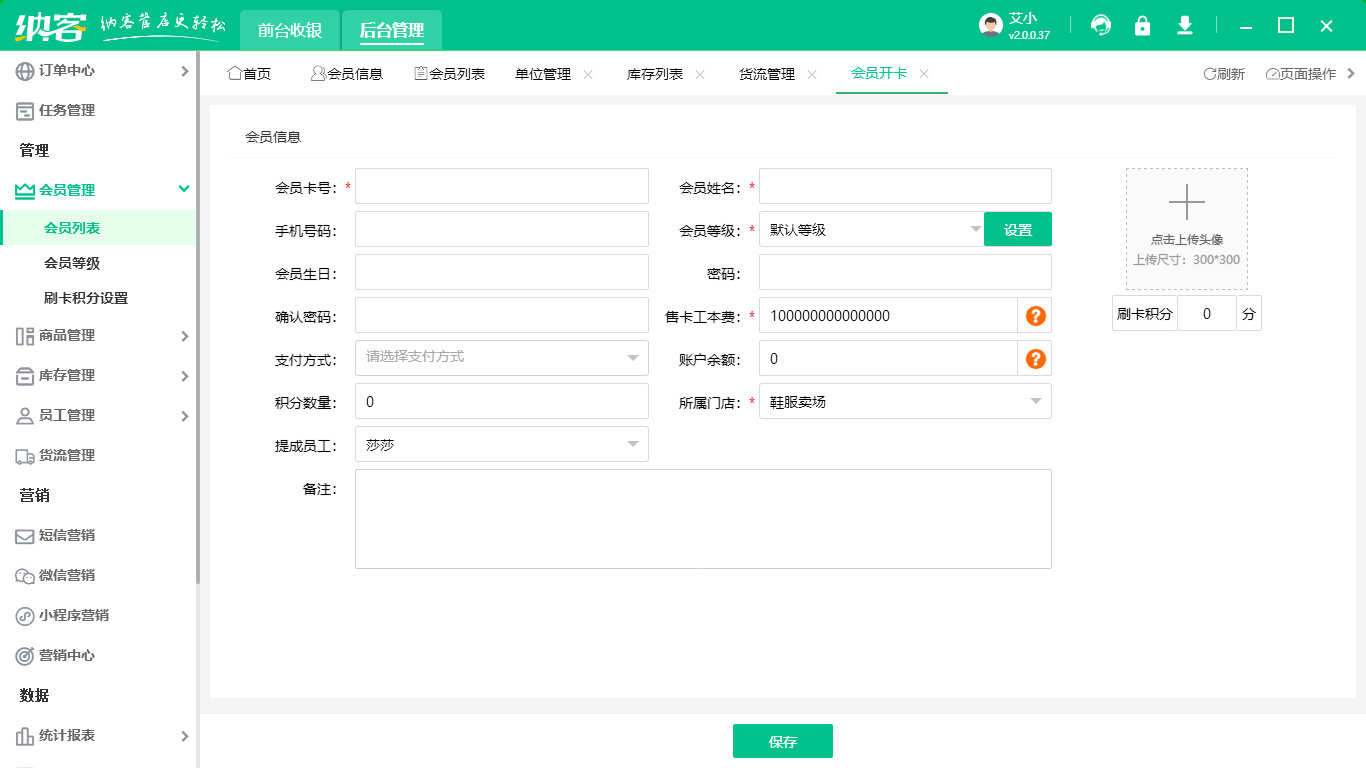1366x768 pixels.
Task: Click the 保存 save button
Action: (x=783, y=740)
